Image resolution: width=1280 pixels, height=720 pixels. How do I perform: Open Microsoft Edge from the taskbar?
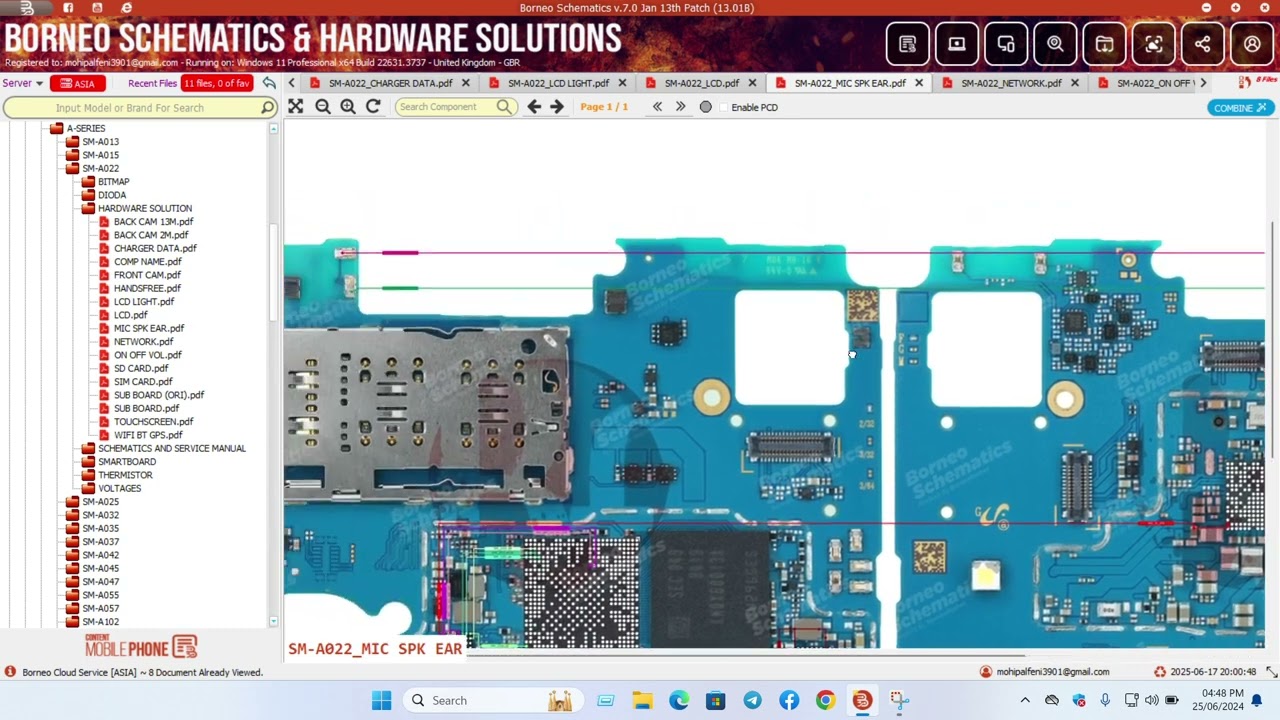point(679,700)
